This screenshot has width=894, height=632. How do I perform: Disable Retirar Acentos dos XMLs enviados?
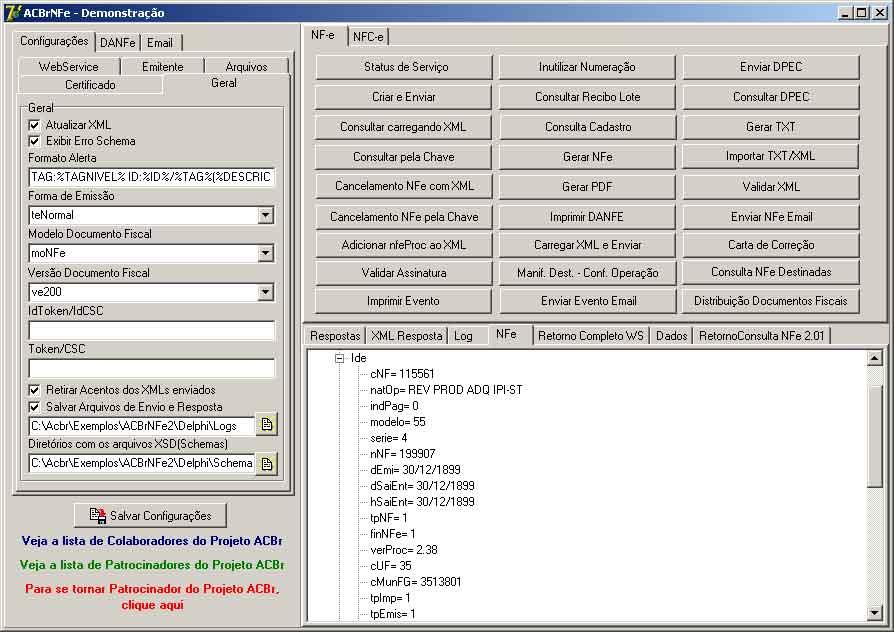[34, 390]
